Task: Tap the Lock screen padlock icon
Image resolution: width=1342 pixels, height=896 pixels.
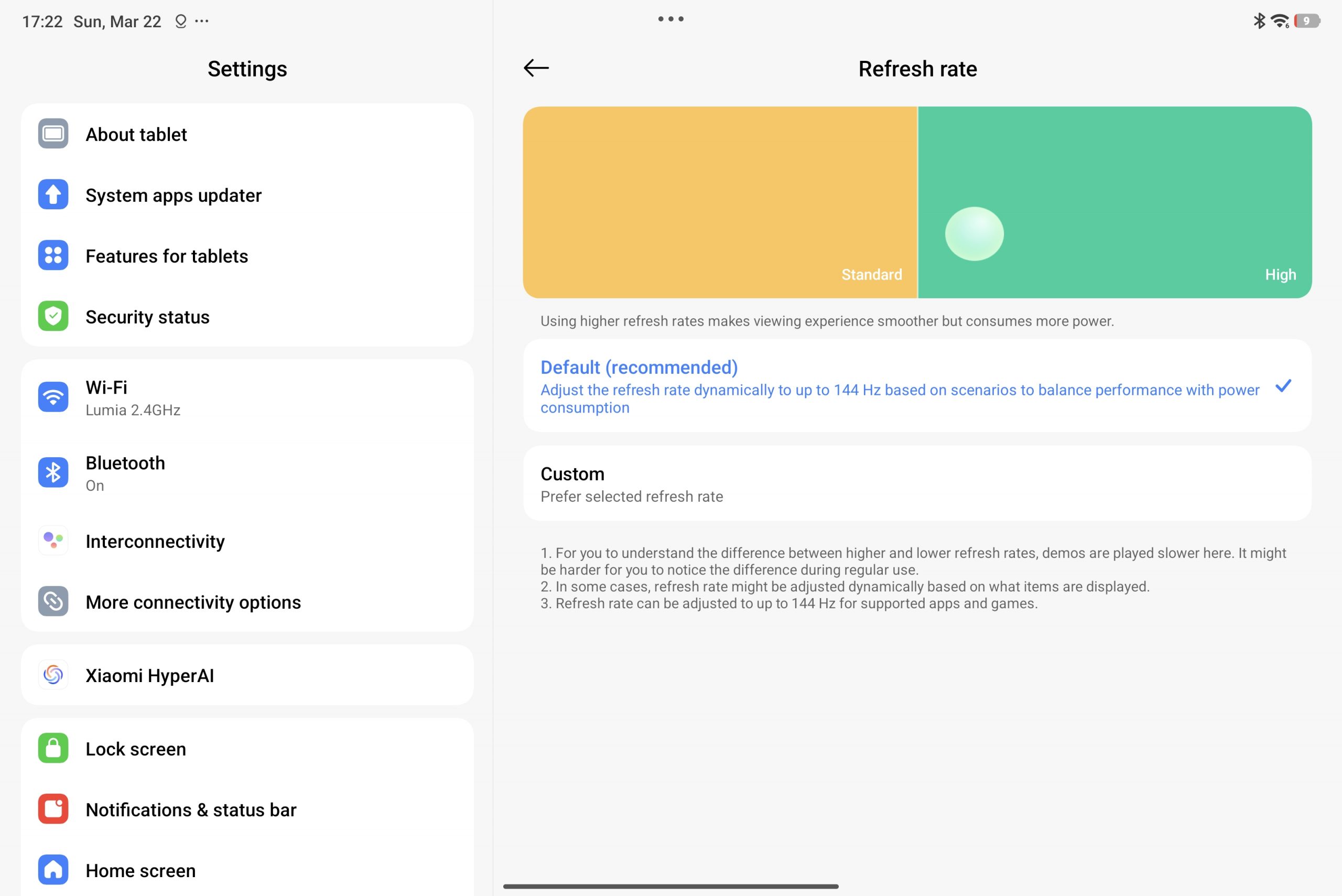Action: (x=53, y=748)
